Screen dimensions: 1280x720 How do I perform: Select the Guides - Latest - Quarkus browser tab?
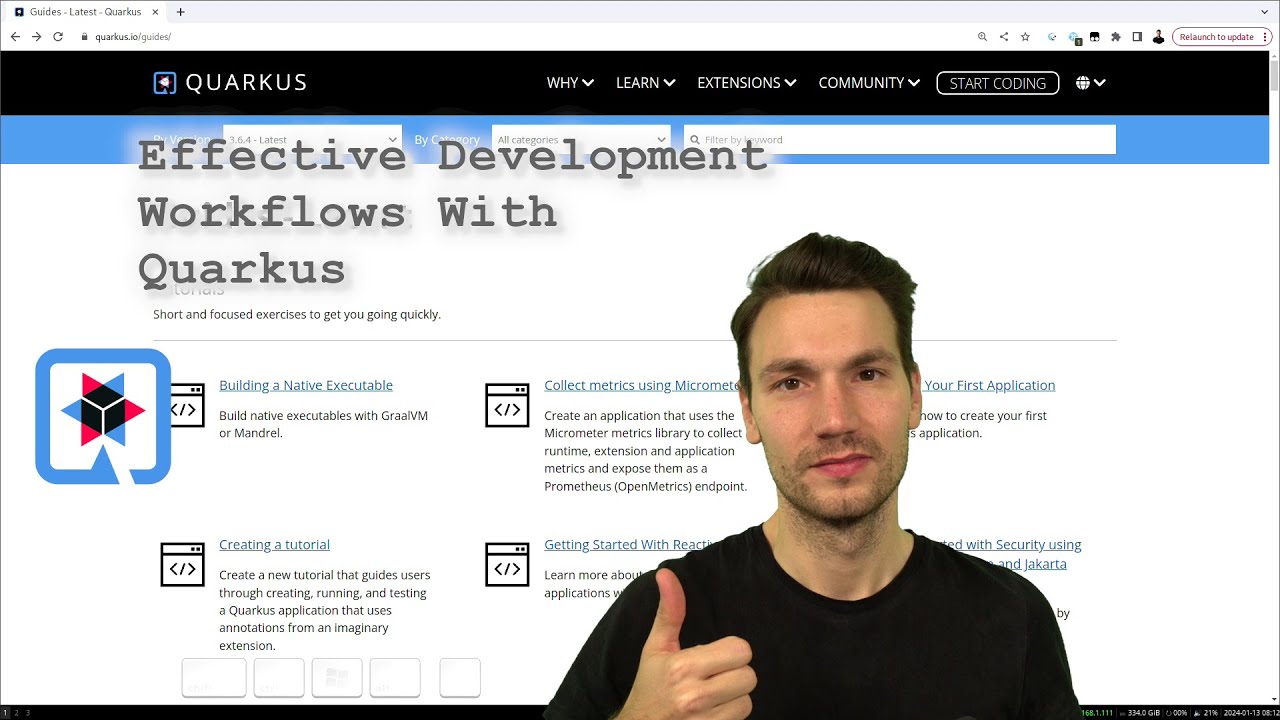point(85,12)
